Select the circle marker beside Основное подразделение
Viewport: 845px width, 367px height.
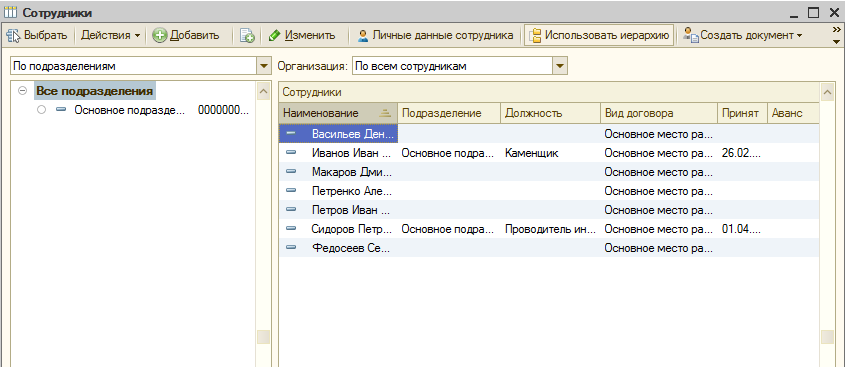coord(43,110)
